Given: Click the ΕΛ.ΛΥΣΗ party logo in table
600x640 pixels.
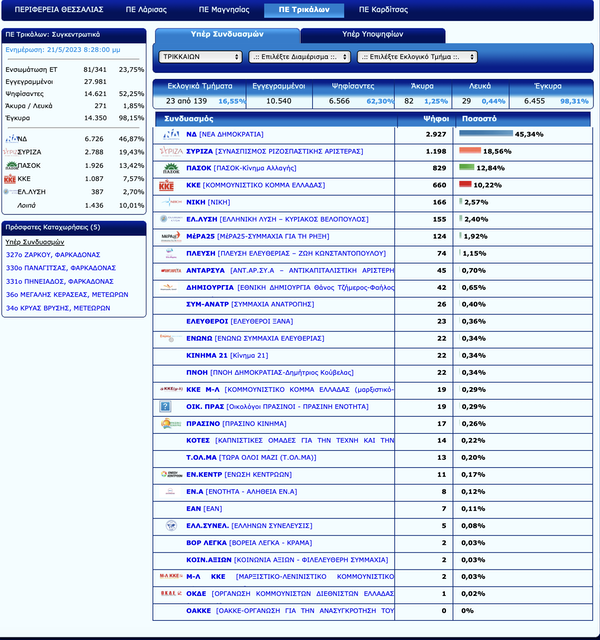Looking at the screenshot, I should [171, 219].
